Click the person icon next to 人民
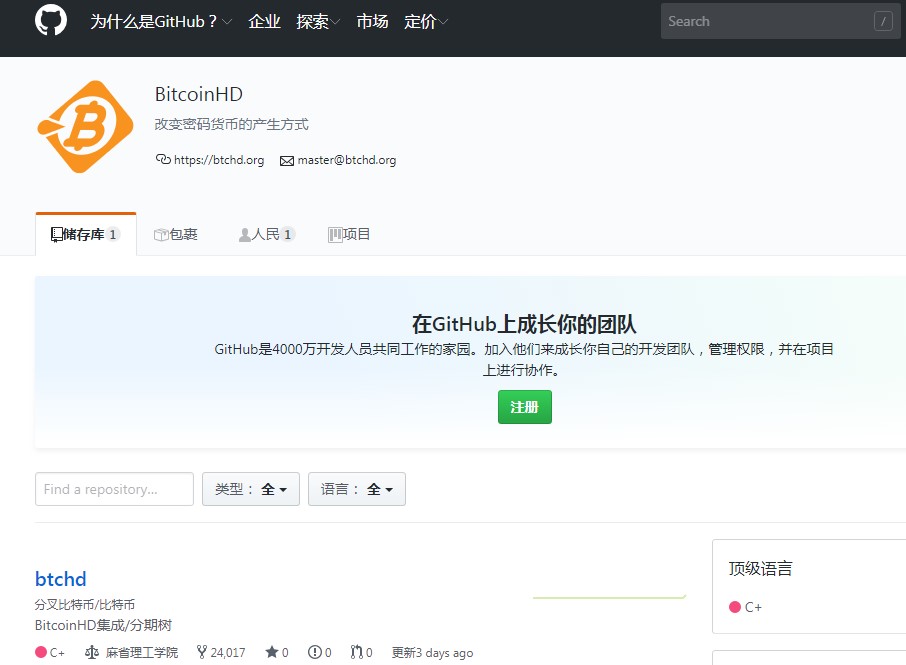The height and width of the screenshot is (665, 906). [x=245, y=235]
